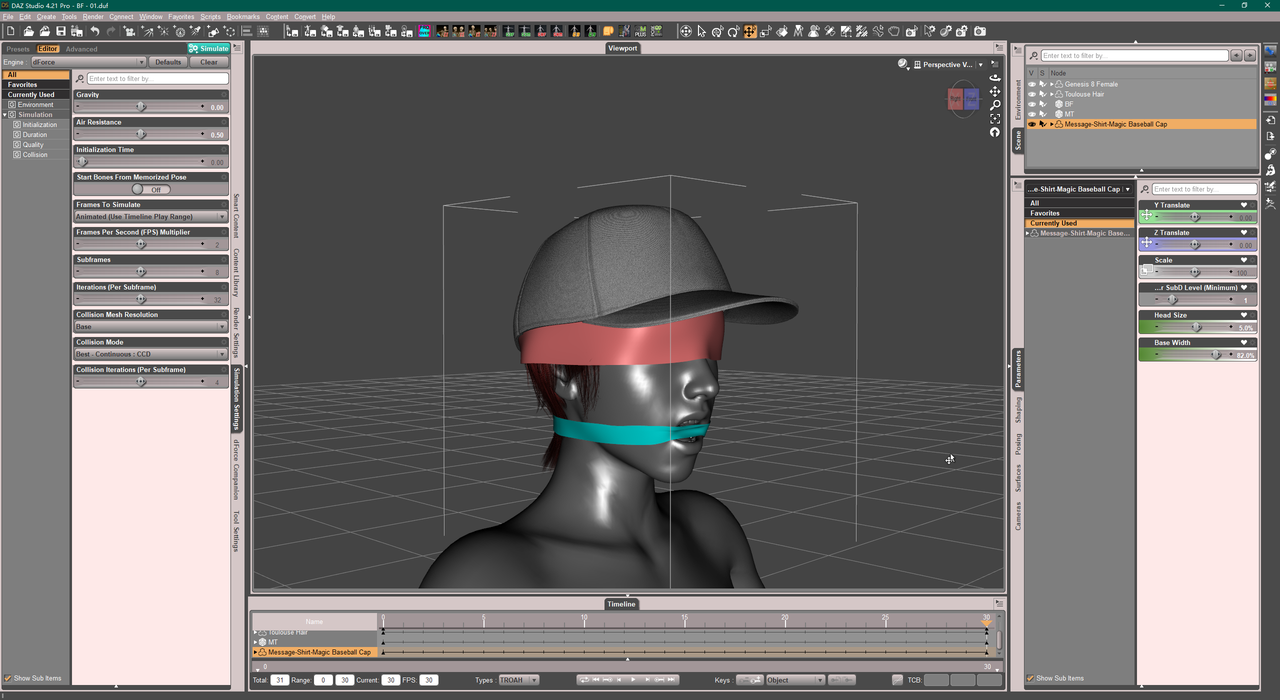The width and height of the screenshot is (1280, 700).
Task: Open the Viewport pane options icon
Action: coord(998,48)
